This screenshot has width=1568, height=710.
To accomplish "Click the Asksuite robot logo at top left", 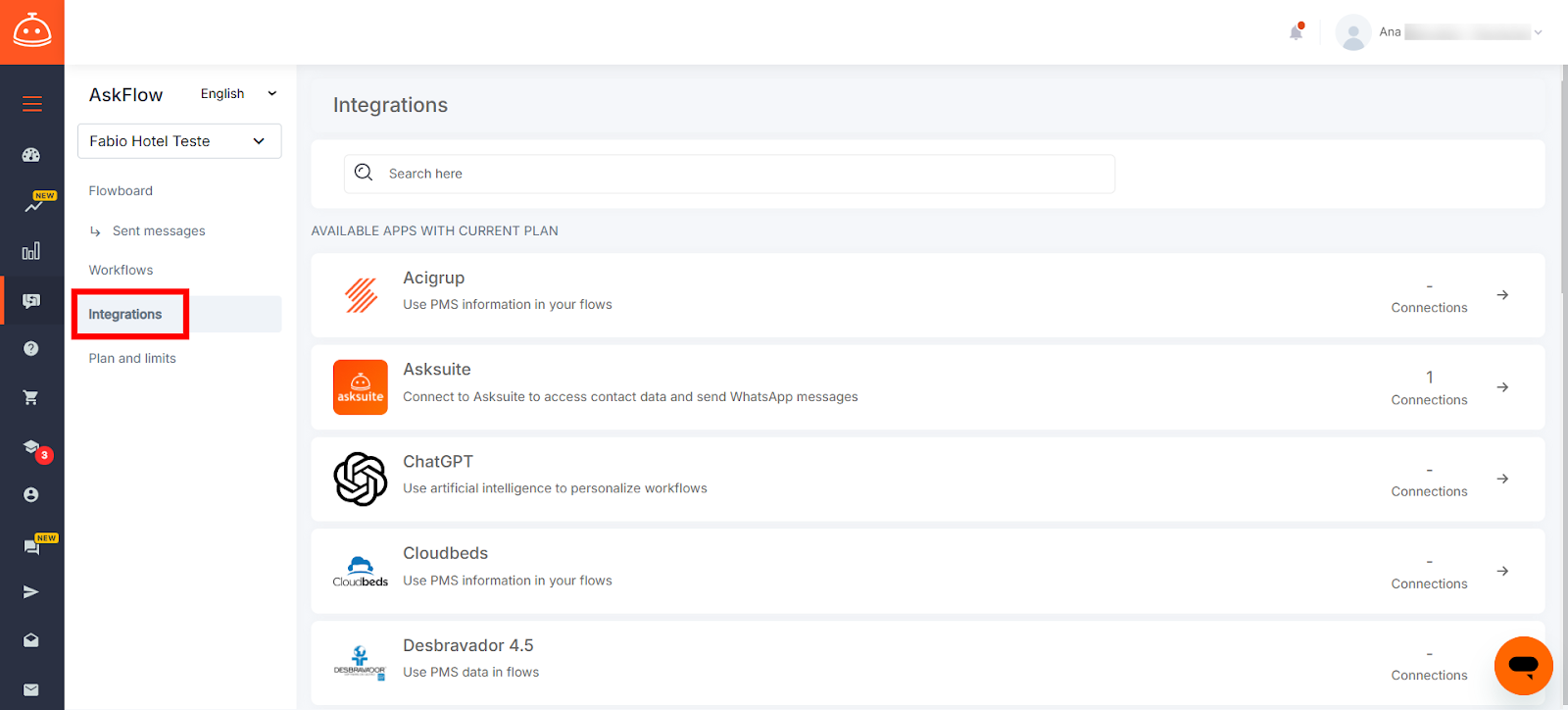I will (x=31, y=31).
